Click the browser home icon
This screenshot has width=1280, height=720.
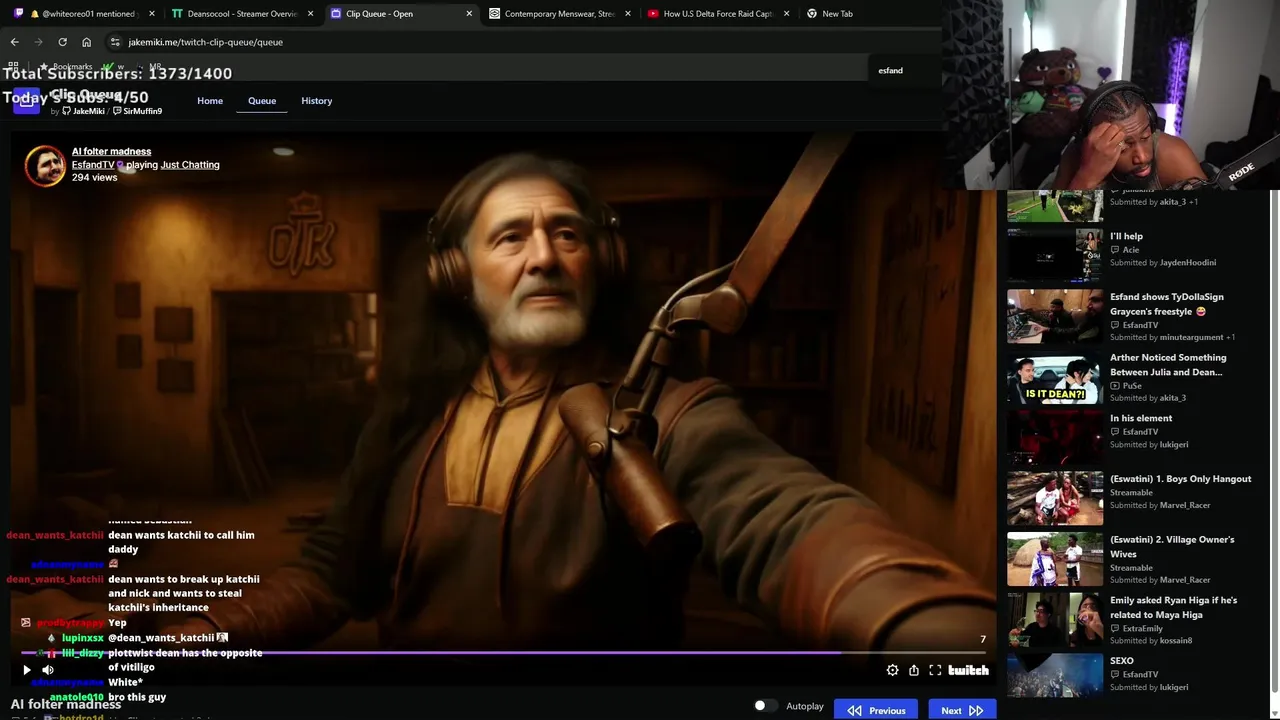click(x=86, y=42)
